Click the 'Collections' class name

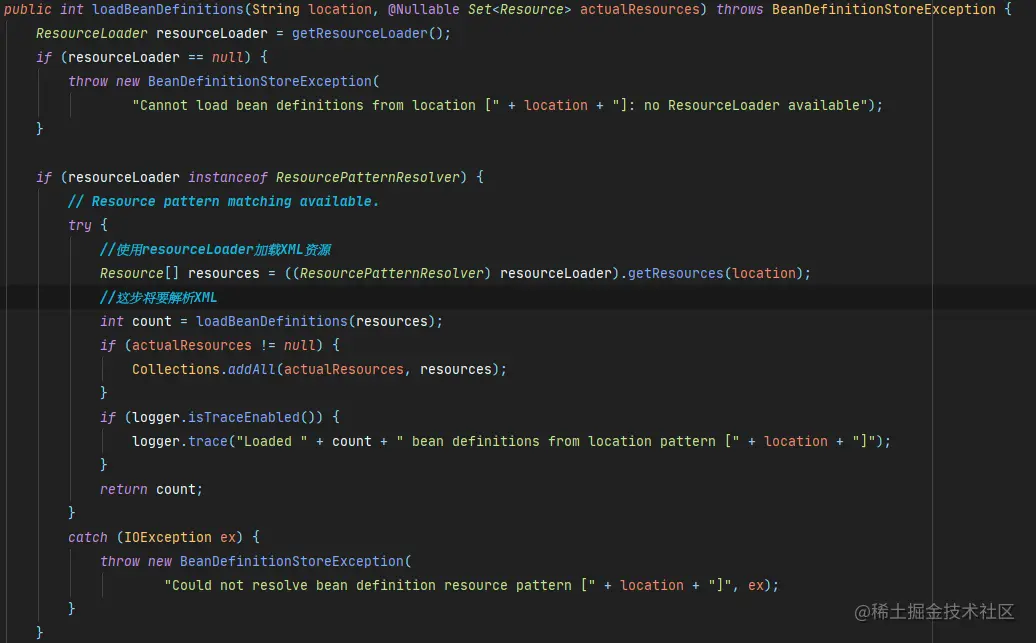pyautogui.click(x=175, y=369)
